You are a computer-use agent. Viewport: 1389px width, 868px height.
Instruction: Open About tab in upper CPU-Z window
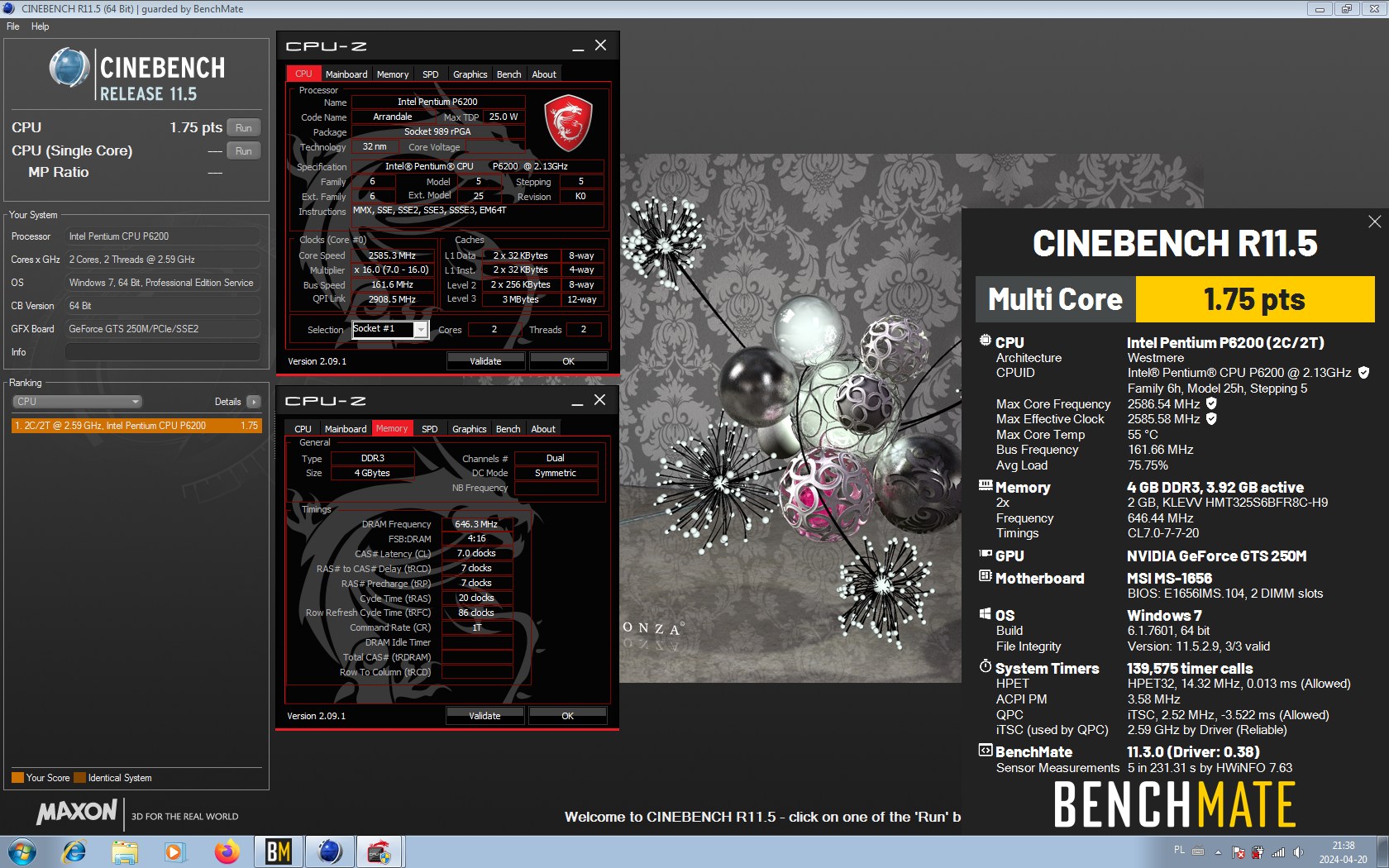544,74
